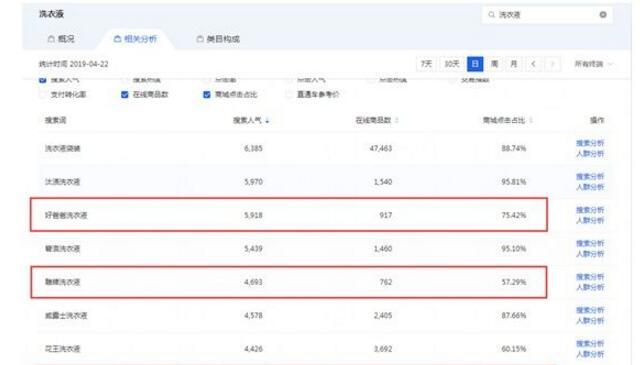Click the icon on the 概况 tab
Viewport: 640px width, 365px height.
[x=51, y=39]
